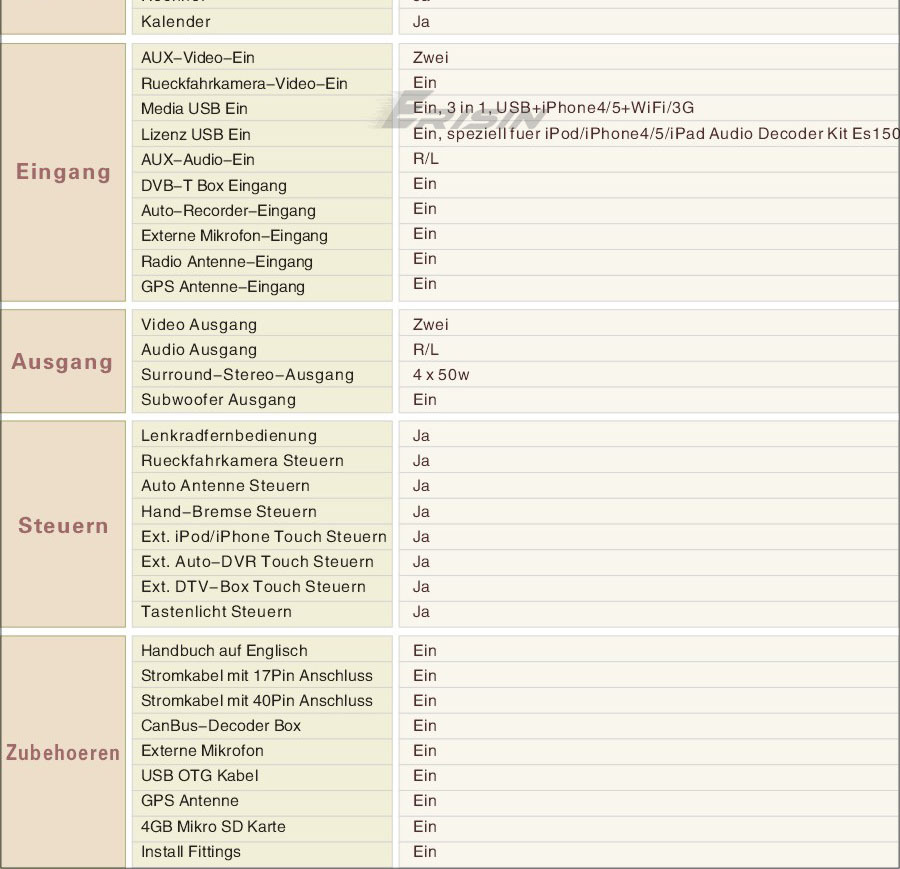900x869 pixels.
Task: Click Ein value of GPS Antenne-Eingang
Action: (425, 284)
